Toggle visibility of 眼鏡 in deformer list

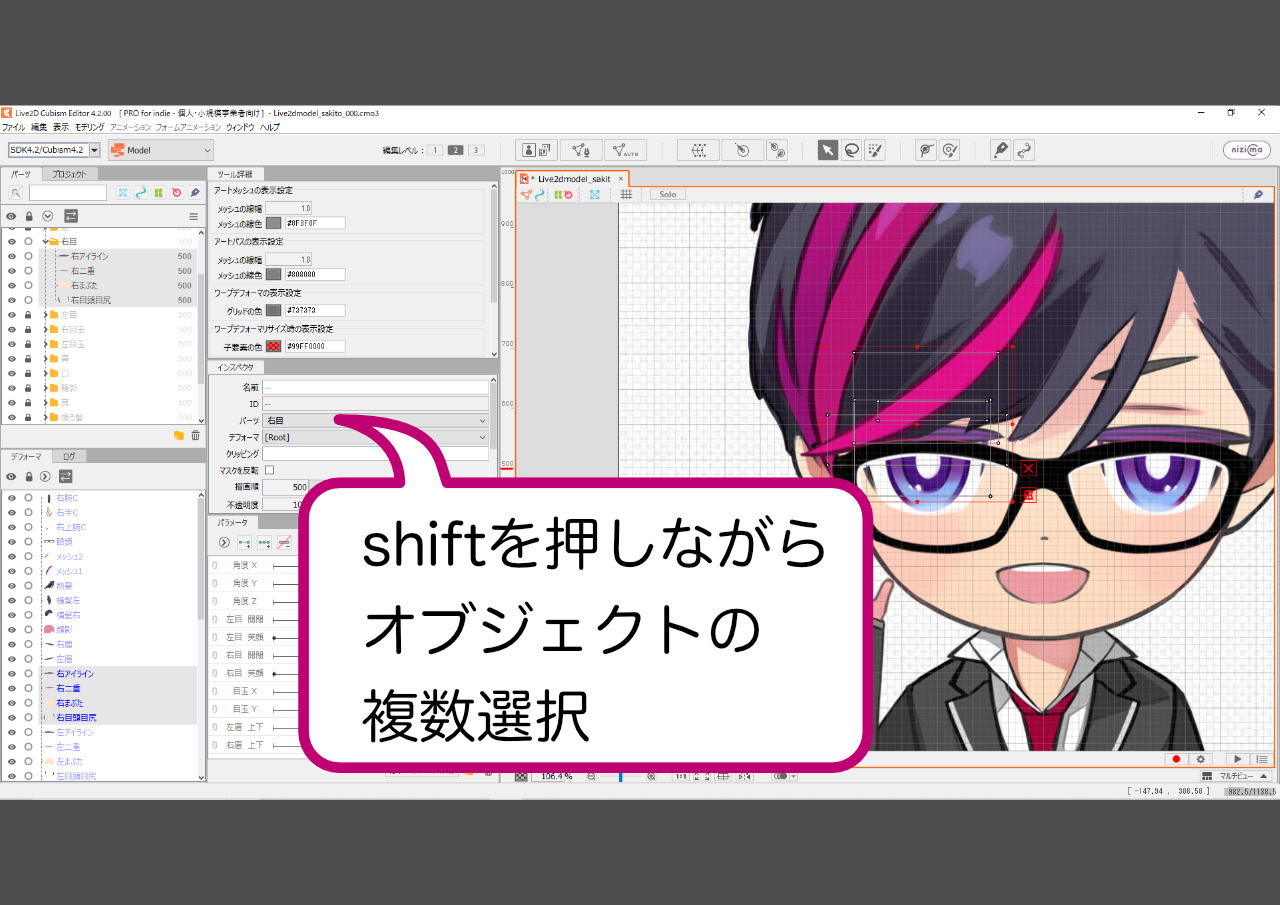click(x=12, y=541)
